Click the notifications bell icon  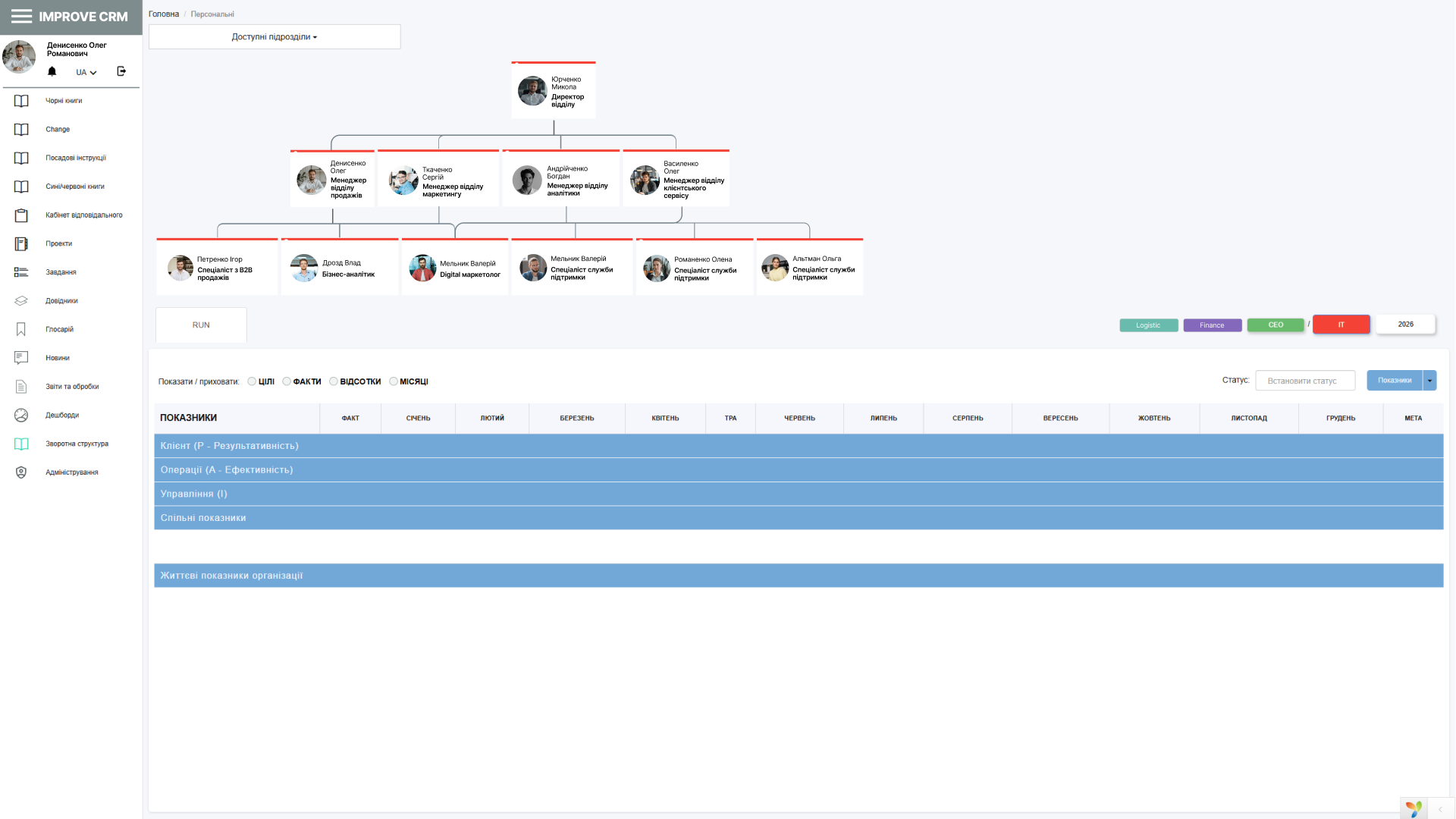tap(52, 71)
